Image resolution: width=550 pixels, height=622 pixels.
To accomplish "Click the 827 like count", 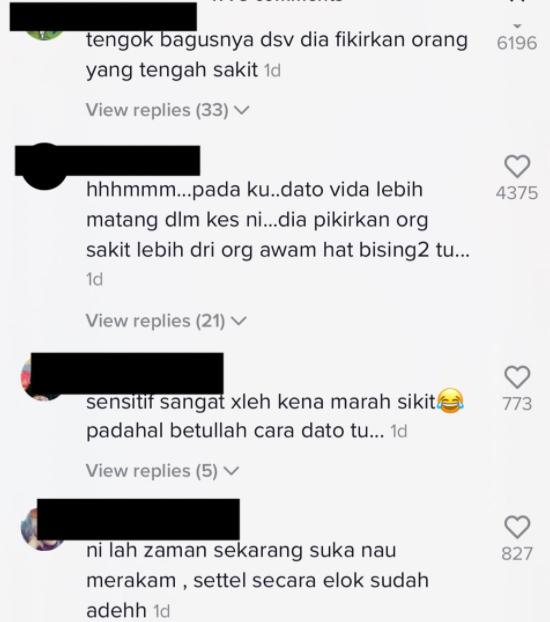I will [517, 554].
